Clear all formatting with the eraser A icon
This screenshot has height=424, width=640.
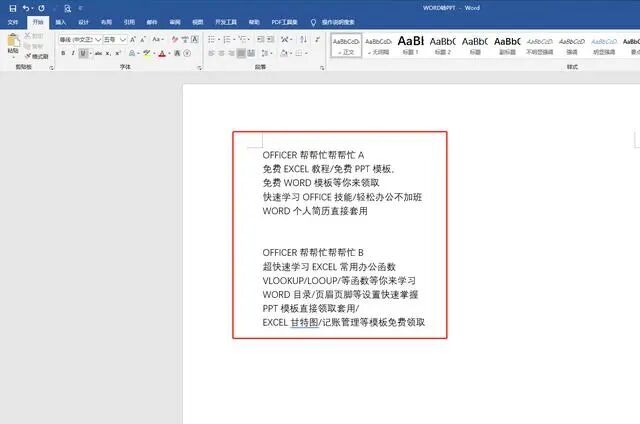pos(175,40)
